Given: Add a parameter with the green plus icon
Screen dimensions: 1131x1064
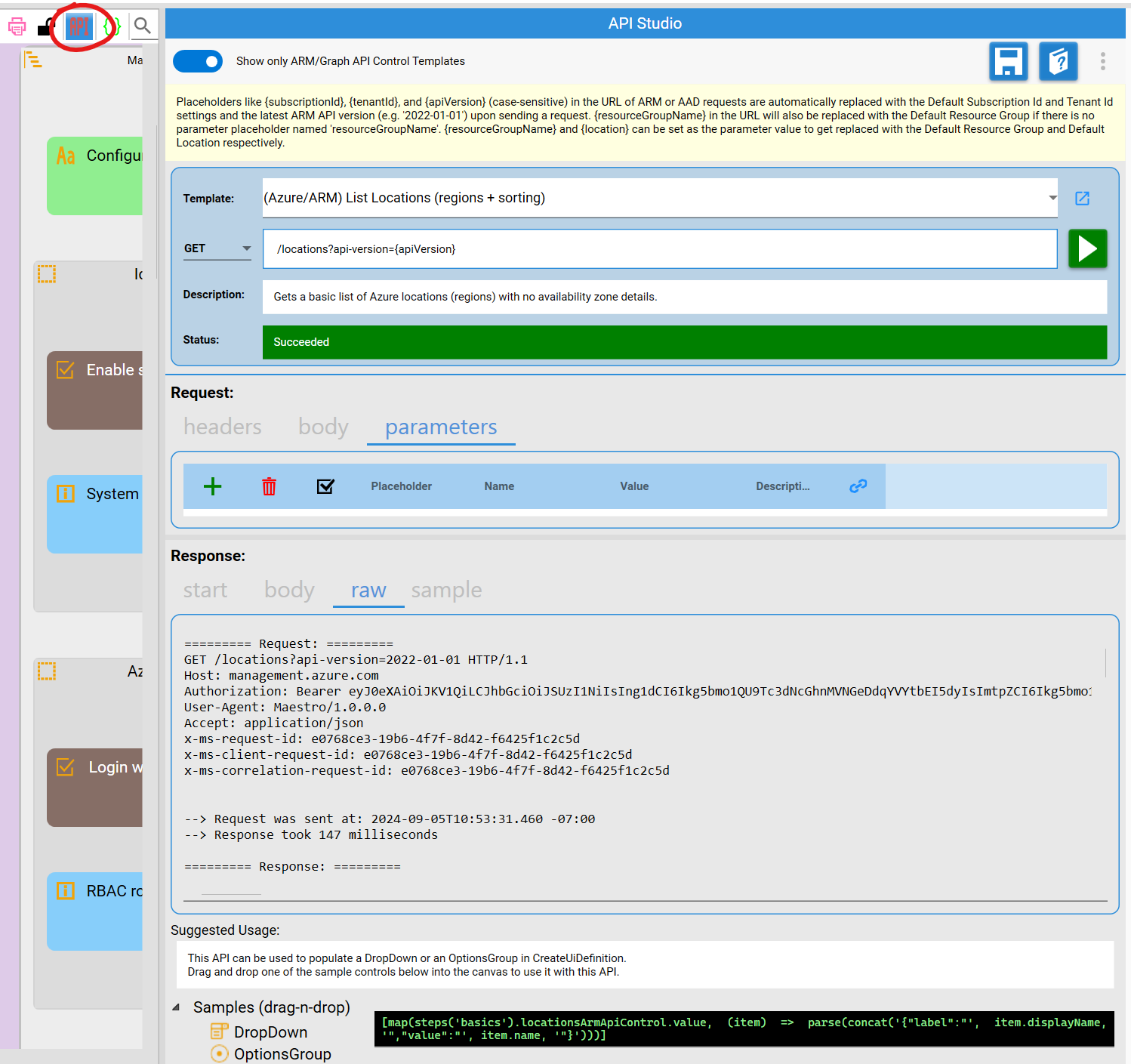Looking at the screenshot, I should [x=212, y=486].
